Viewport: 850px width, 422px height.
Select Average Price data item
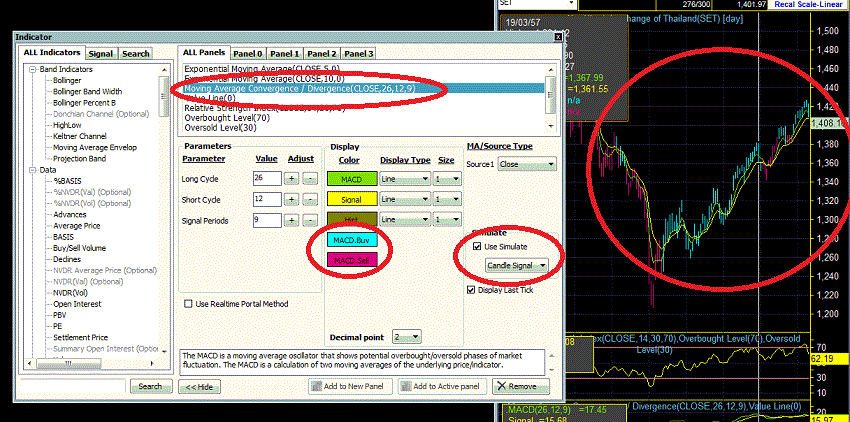click(76, 226)
